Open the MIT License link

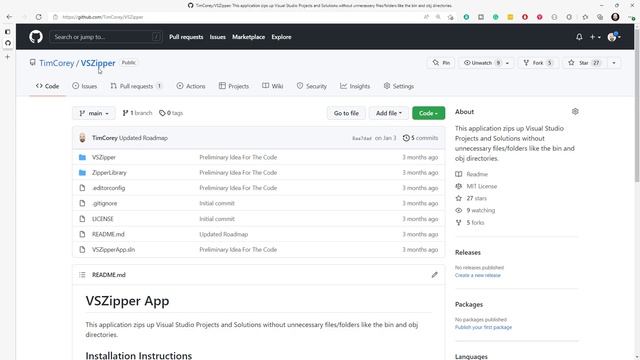click(x=482, y=186)
